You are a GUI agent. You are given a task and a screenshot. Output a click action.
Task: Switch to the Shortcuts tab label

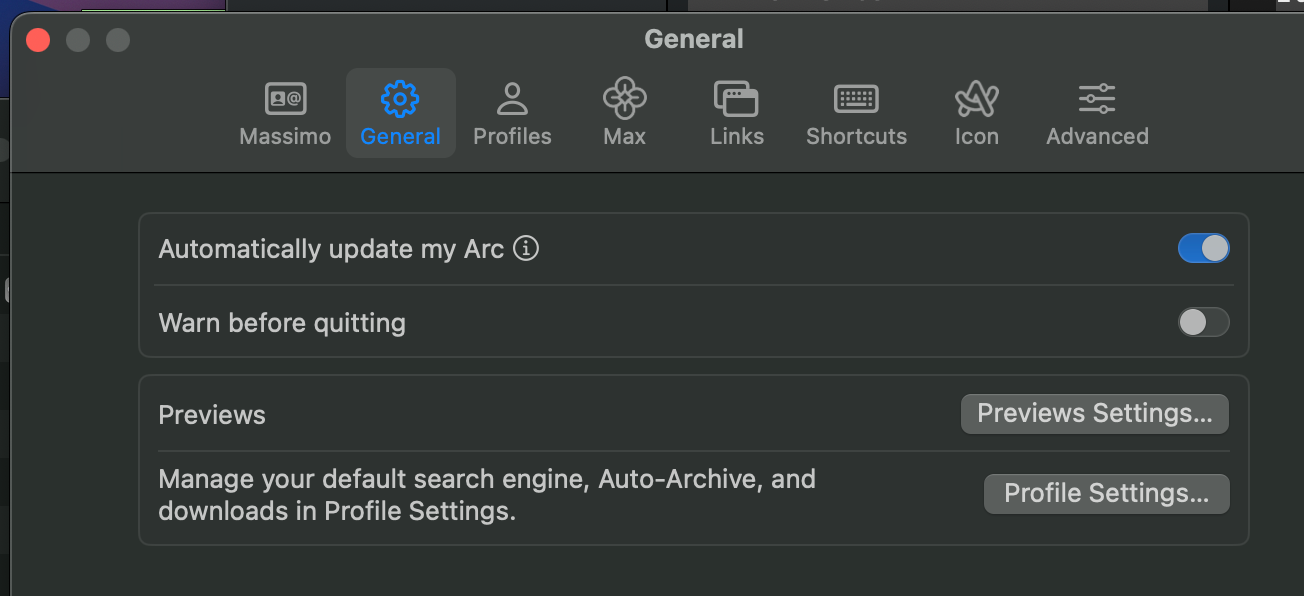[856, 136]
